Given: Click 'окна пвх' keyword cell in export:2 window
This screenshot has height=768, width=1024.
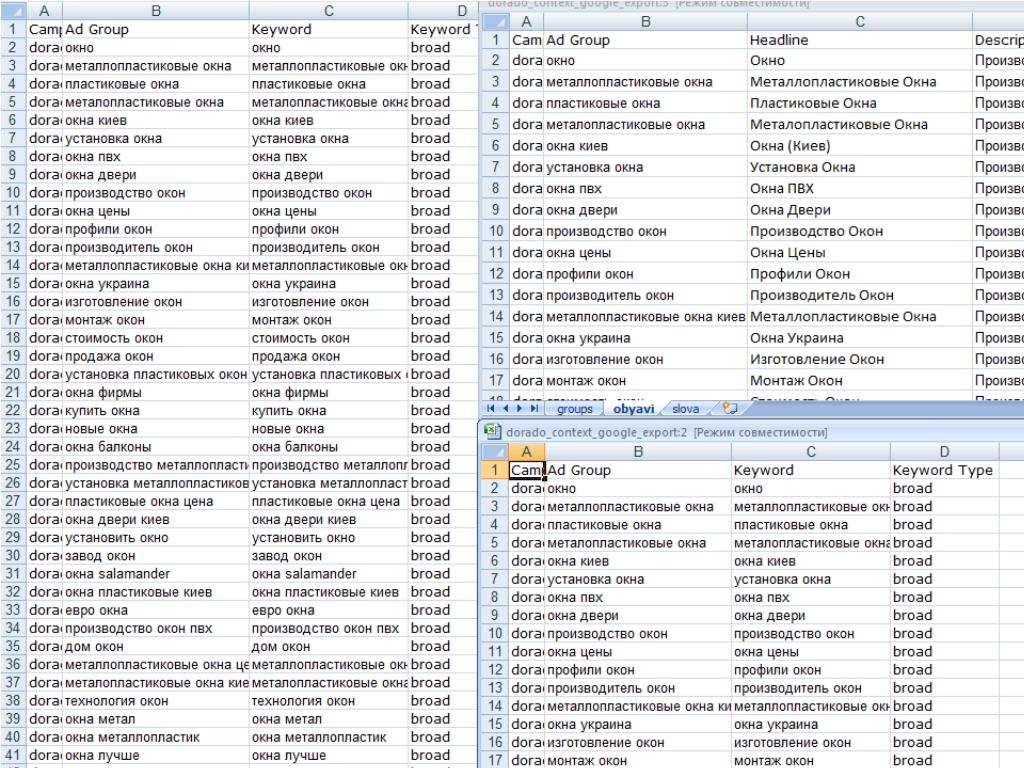Looking at the screenshot, I should tap(811, 598).
